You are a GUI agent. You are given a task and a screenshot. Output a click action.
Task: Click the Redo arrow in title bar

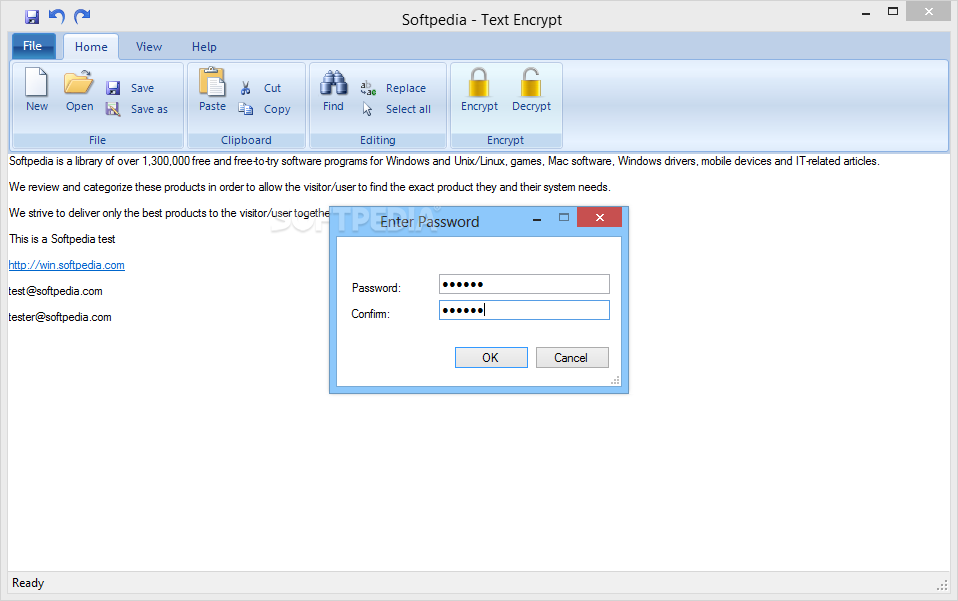(x=82, y=16)
